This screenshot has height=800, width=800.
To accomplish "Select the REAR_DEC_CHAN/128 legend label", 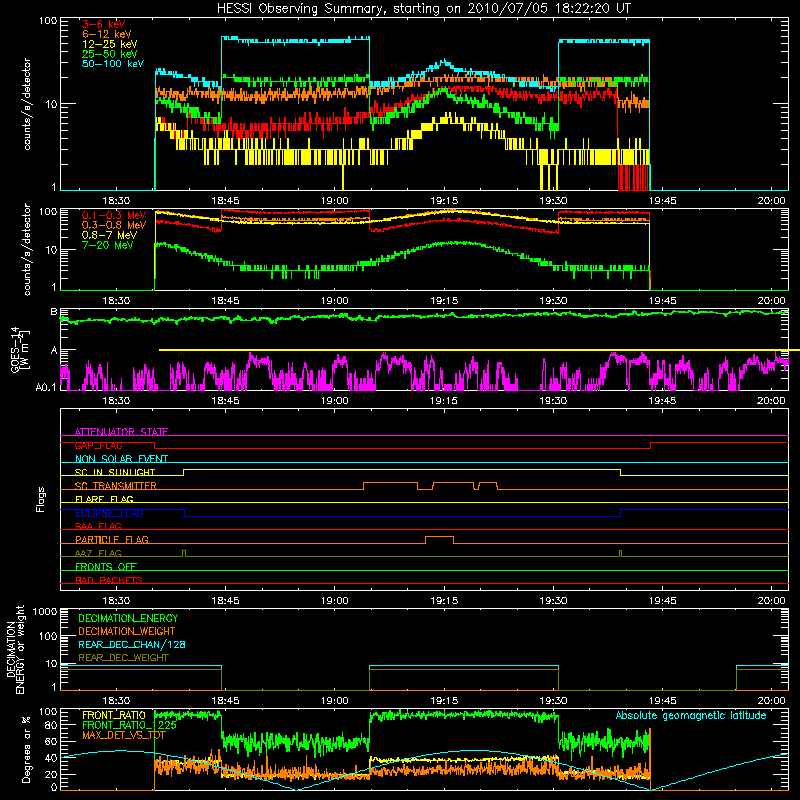I will click(x=132, y=644).
